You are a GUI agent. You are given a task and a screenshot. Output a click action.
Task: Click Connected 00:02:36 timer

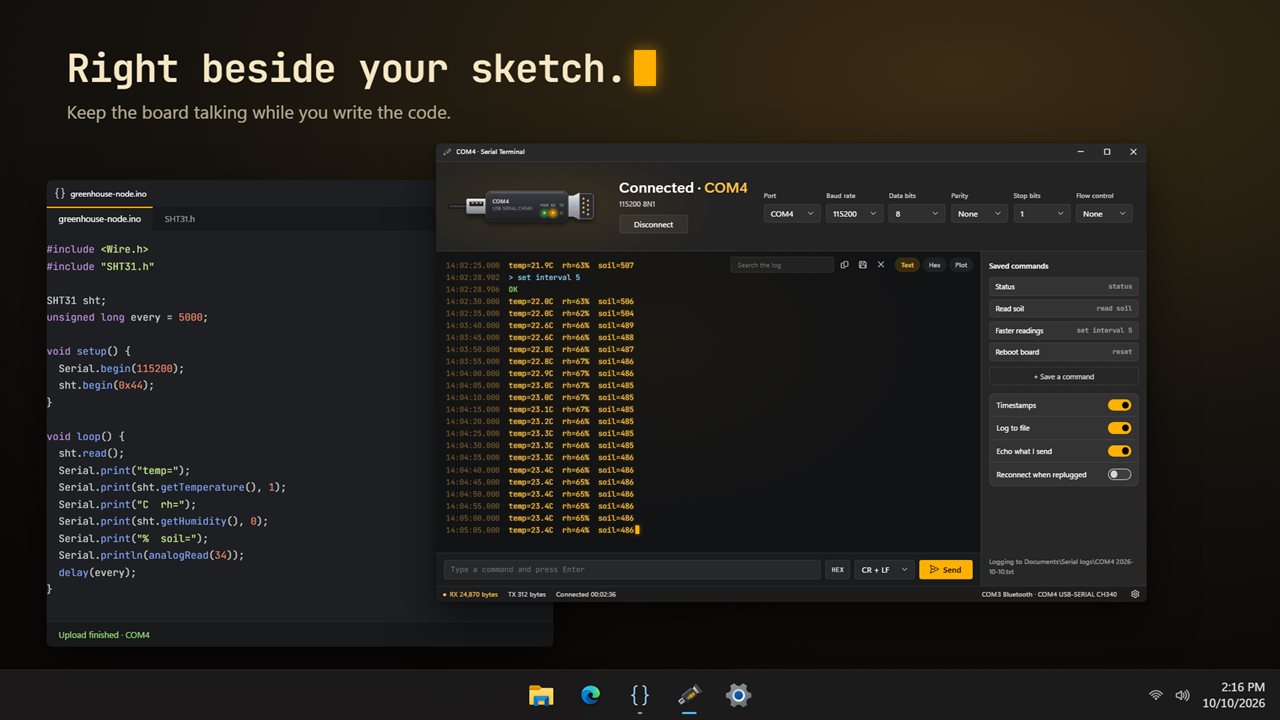pos(586,594)
